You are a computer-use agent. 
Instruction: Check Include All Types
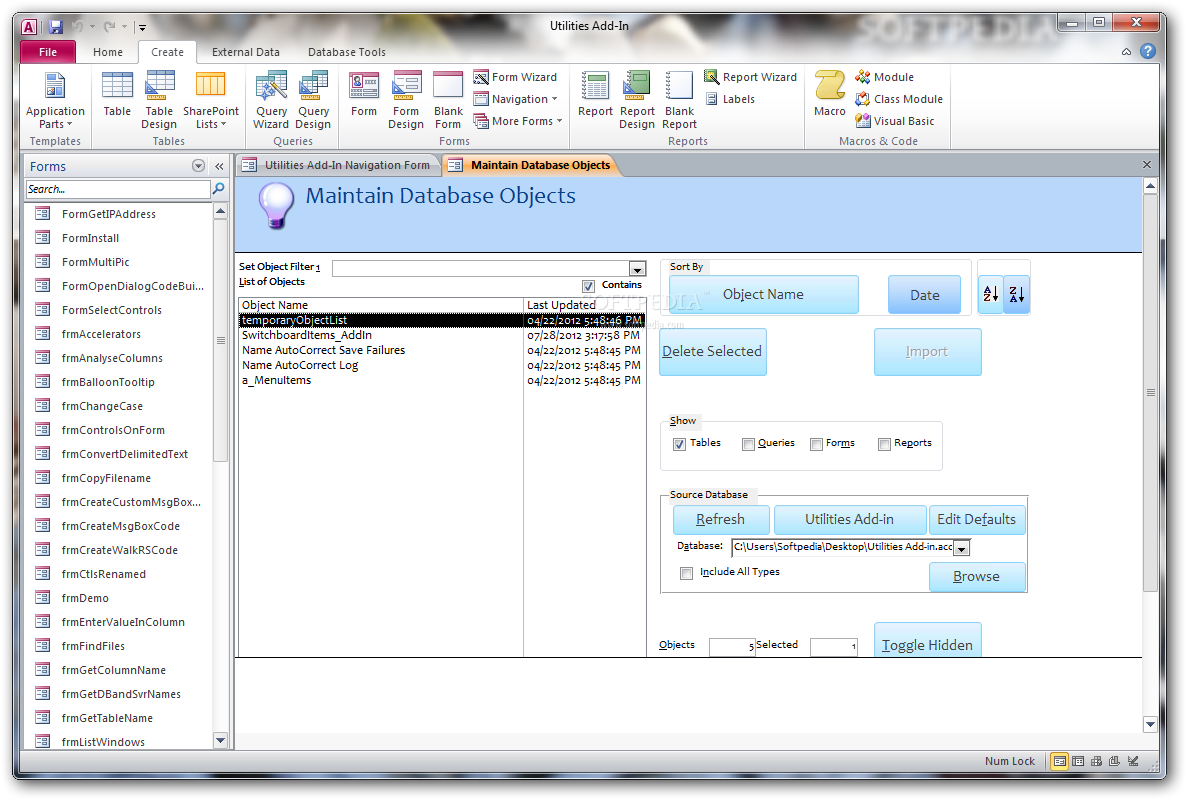(x=686, y=573)
